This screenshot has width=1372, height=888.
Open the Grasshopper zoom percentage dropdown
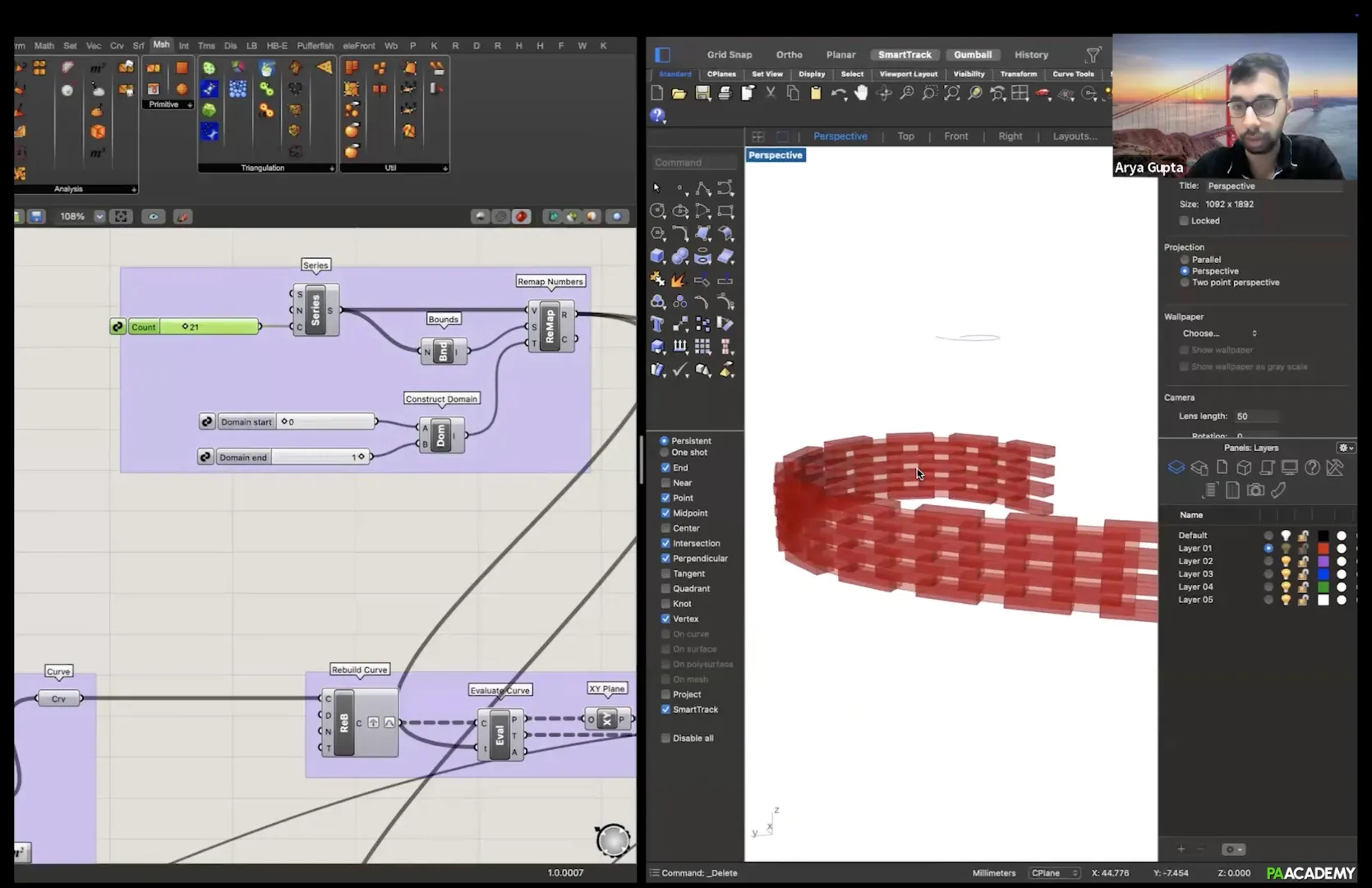tap(99, 217)
